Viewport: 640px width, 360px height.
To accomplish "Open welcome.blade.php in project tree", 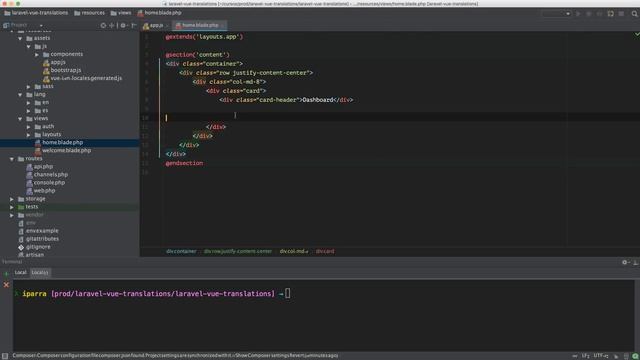I will (63, 151).
